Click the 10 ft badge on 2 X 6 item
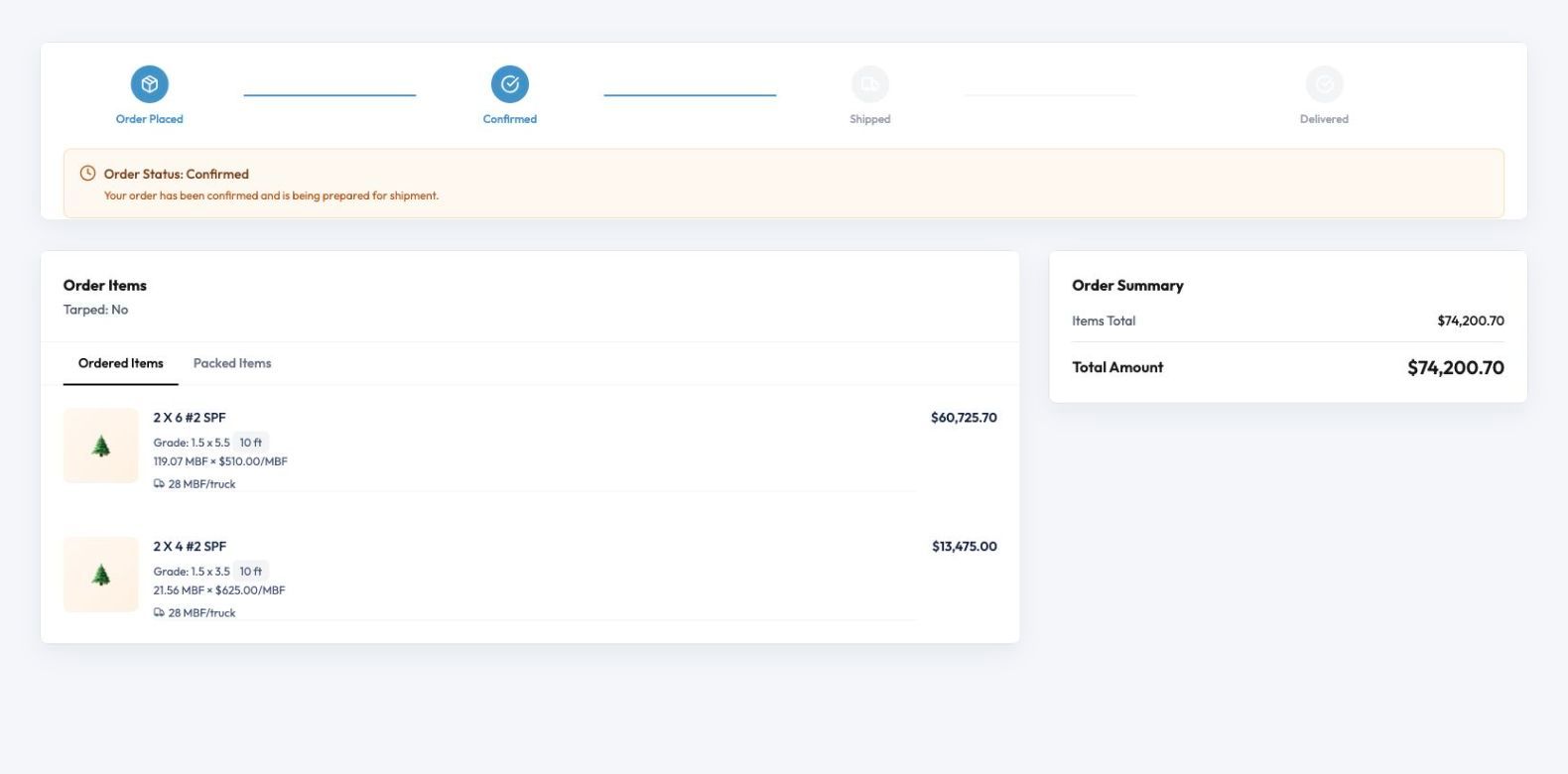1568x774 pixels. pyautogui.click(x=251, y=443)
